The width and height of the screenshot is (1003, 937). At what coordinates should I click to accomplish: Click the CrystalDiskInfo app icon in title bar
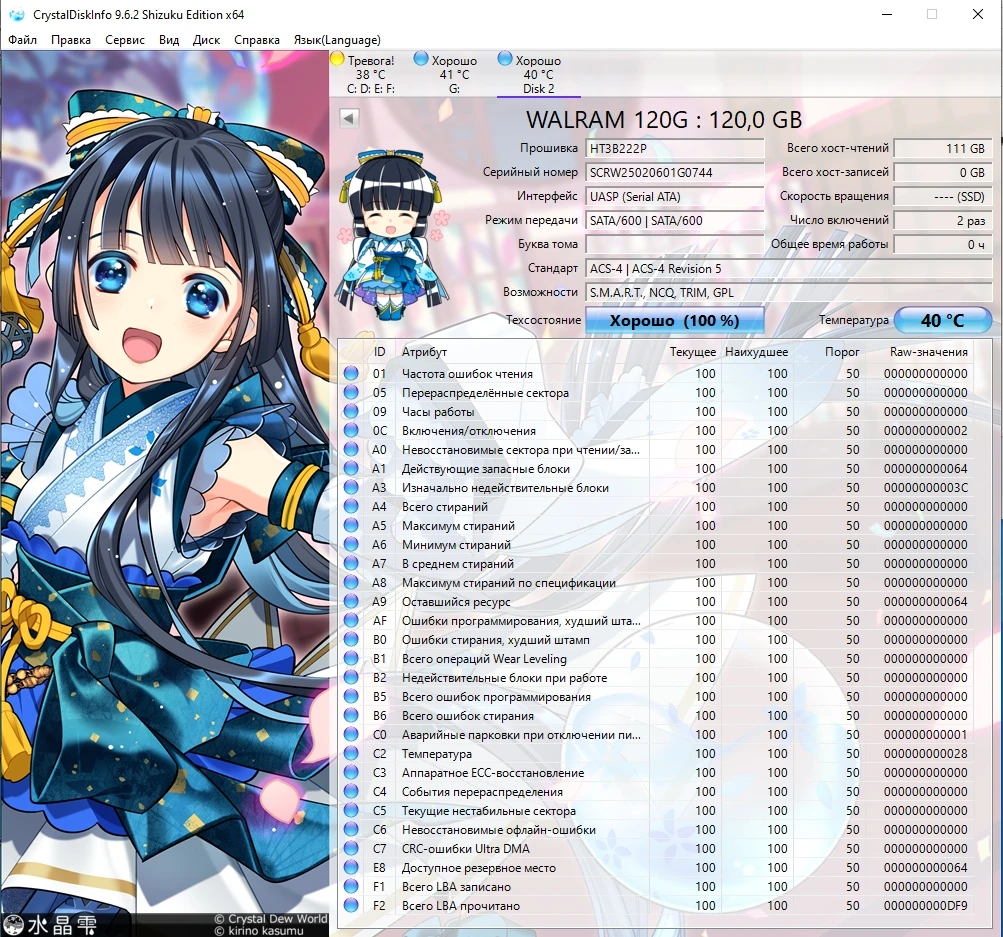click(x=17, y=14)
